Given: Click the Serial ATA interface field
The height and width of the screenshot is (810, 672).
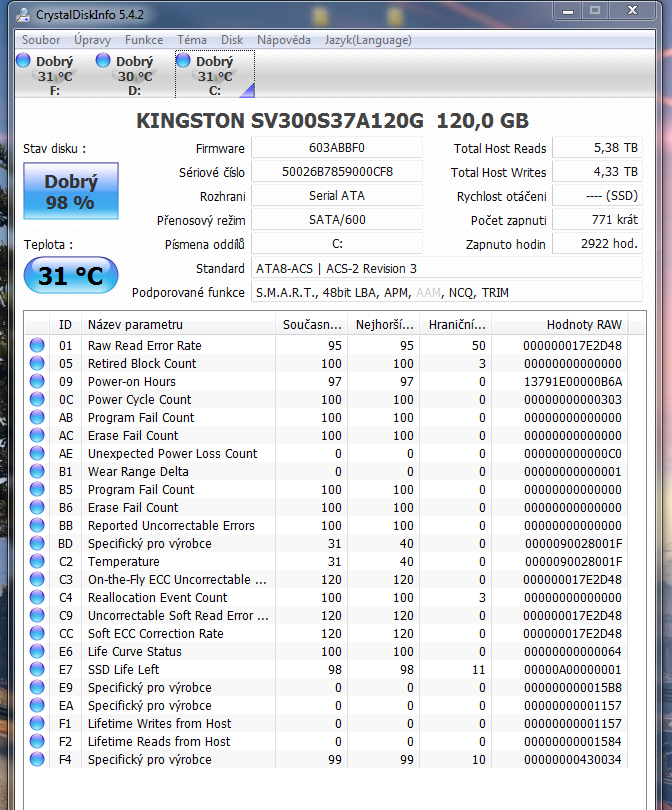Looking at the screenshot, I should [x=337, y=196].
